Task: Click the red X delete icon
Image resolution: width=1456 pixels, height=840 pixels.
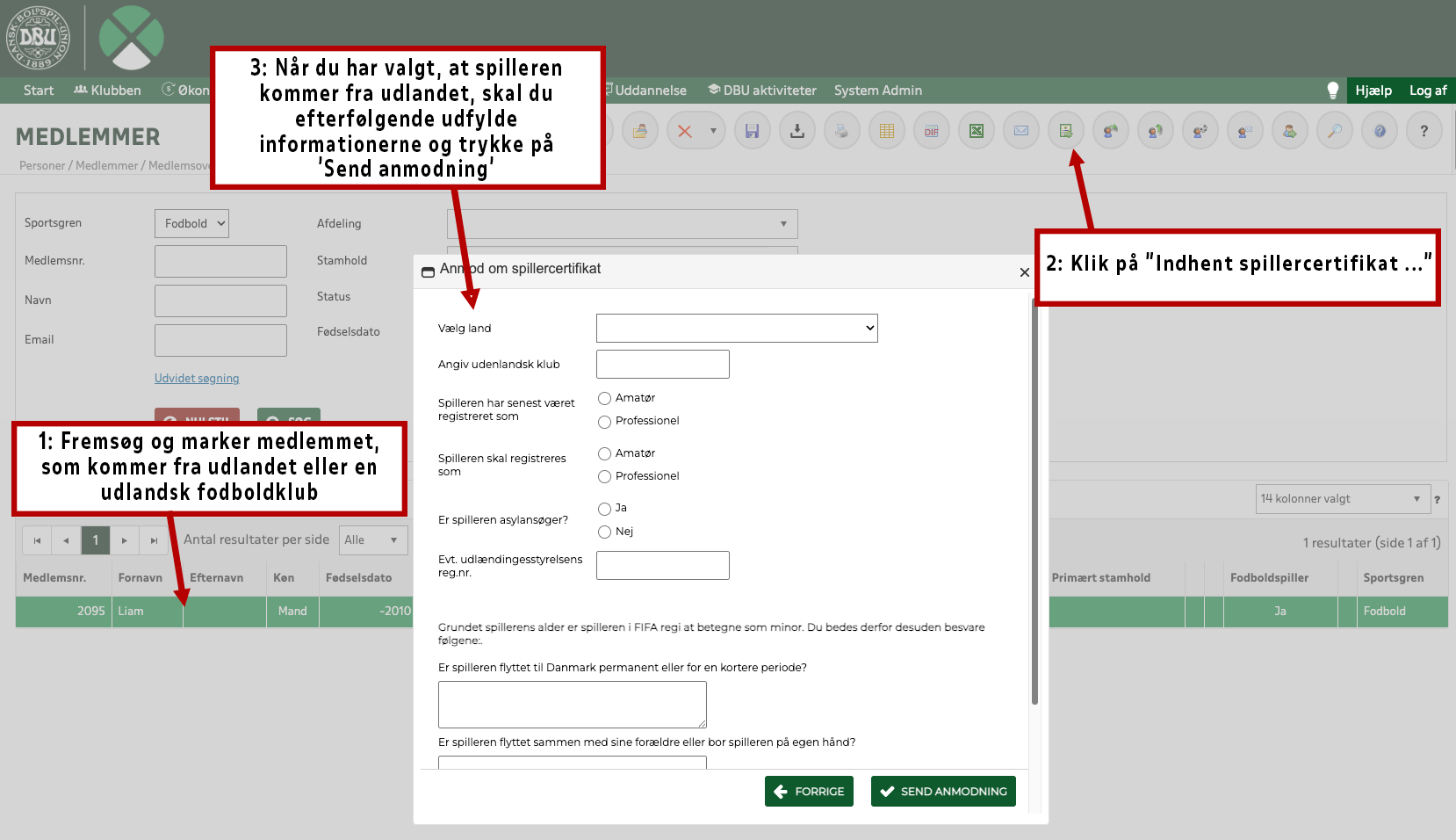Action: [x=685, y=132]
